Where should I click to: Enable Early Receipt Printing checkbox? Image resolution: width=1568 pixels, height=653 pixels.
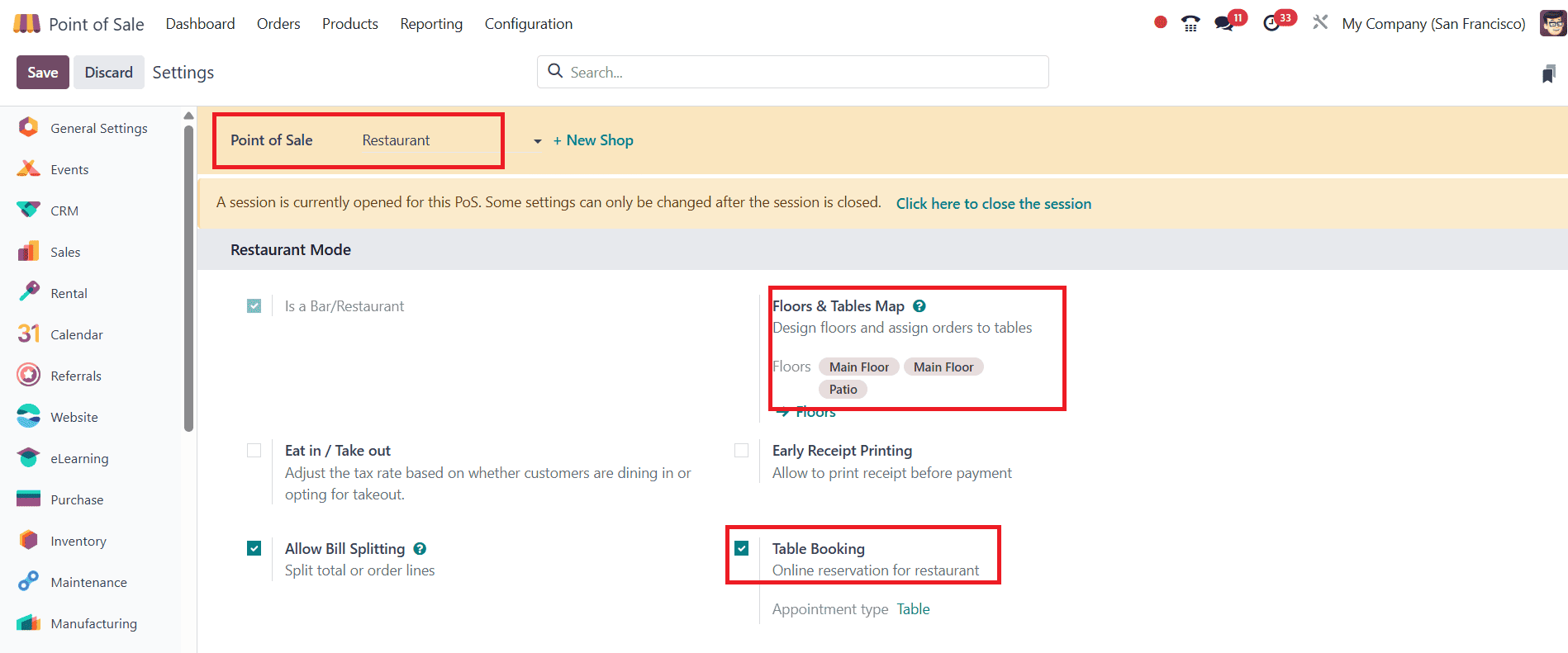point(742,451)
